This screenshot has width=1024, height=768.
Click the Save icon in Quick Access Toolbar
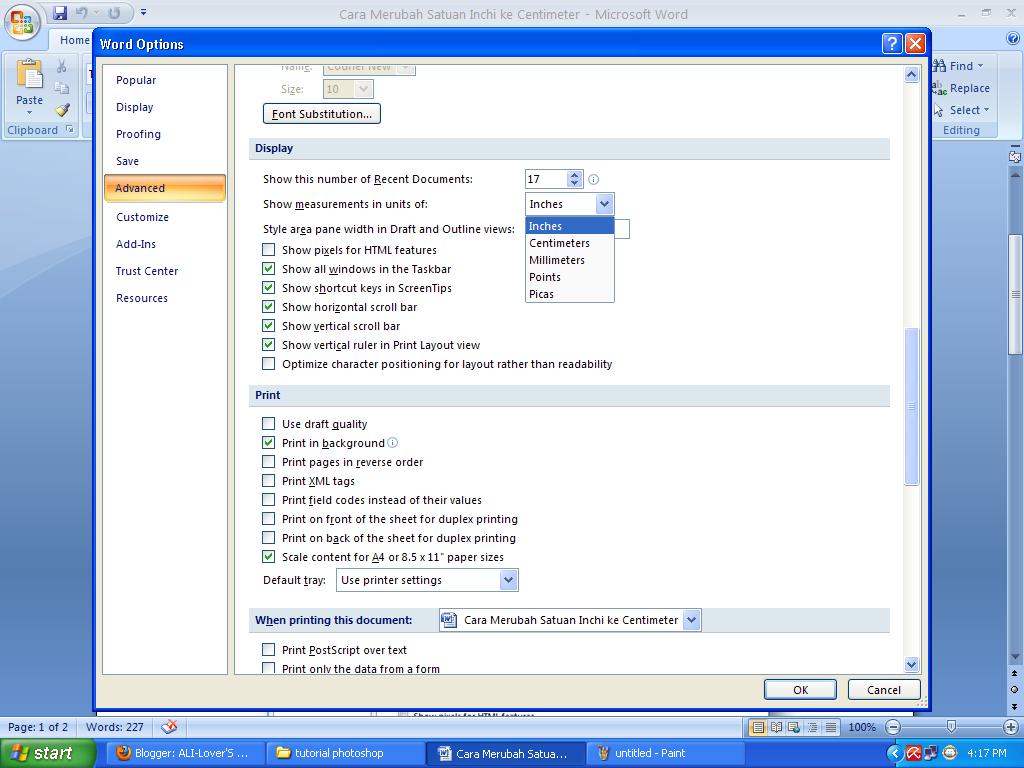pos(59,13)
